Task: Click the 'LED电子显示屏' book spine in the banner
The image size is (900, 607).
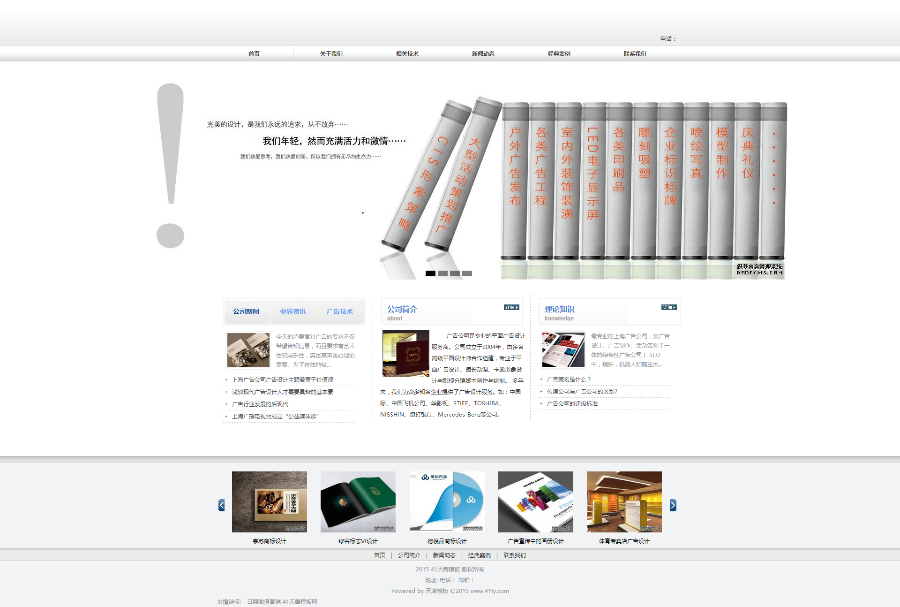Action: pos(593,181)
